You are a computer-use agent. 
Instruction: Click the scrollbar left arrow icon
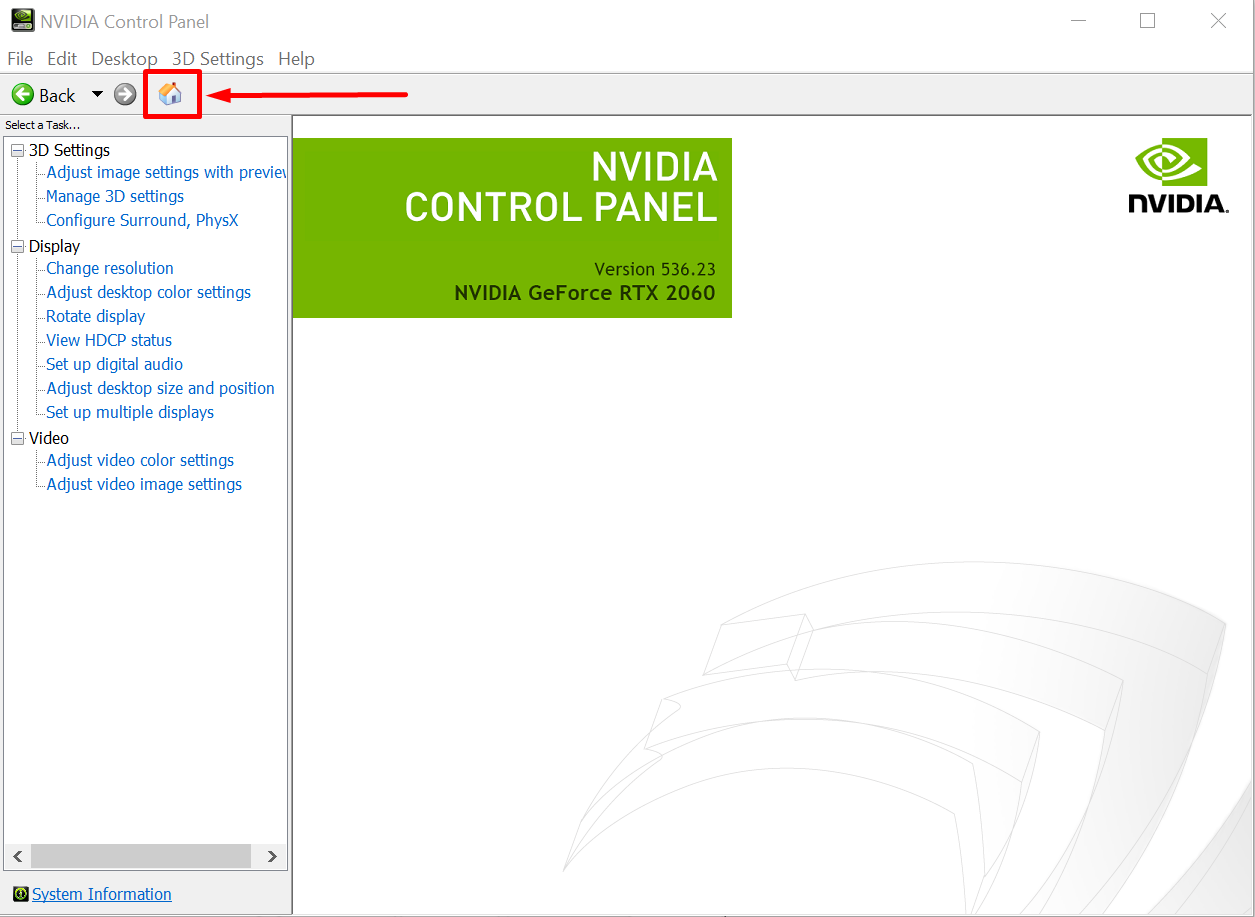coord(16,856)
